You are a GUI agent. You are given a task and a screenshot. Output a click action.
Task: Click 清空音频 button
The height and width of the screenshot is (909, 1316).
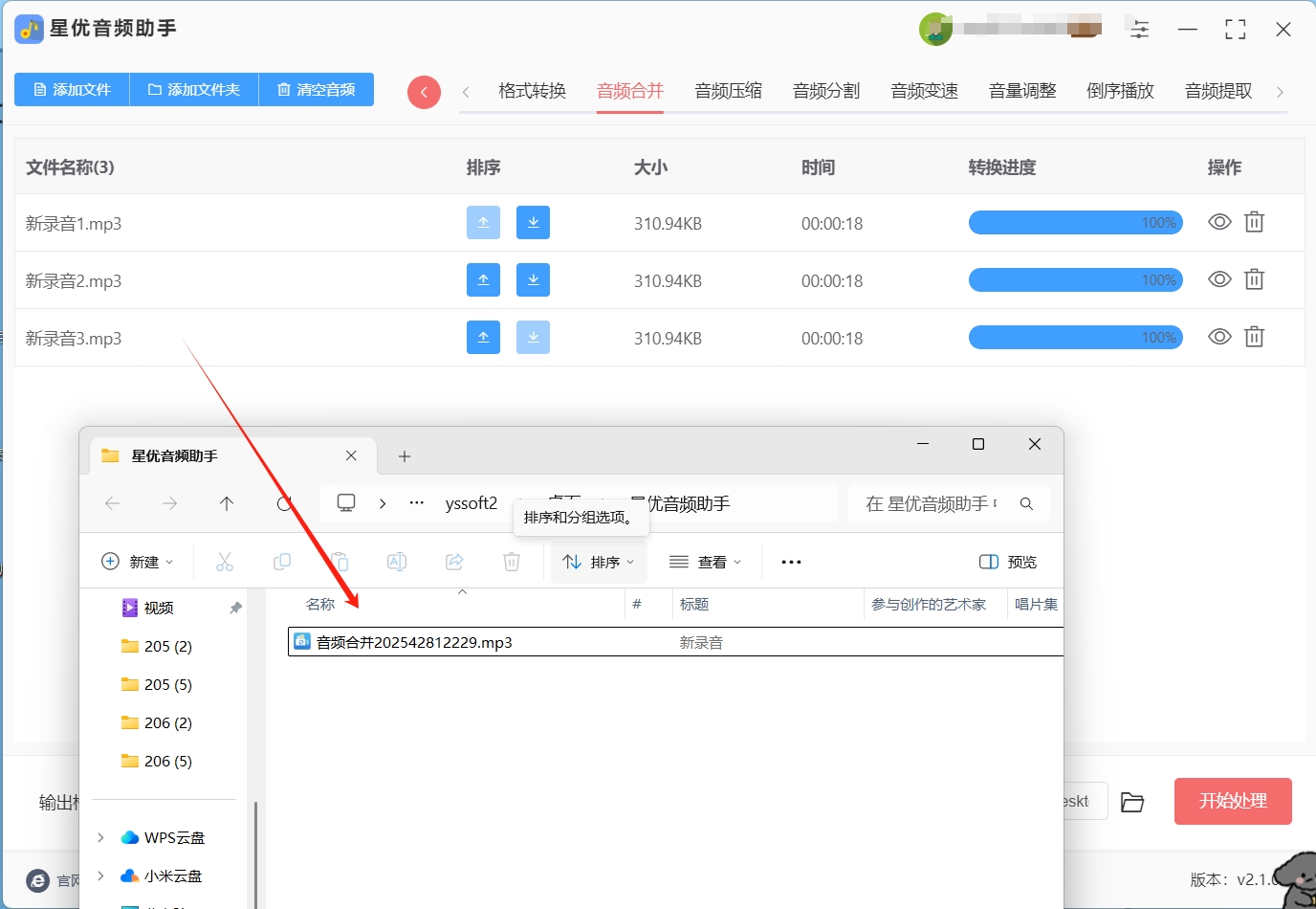317,89
